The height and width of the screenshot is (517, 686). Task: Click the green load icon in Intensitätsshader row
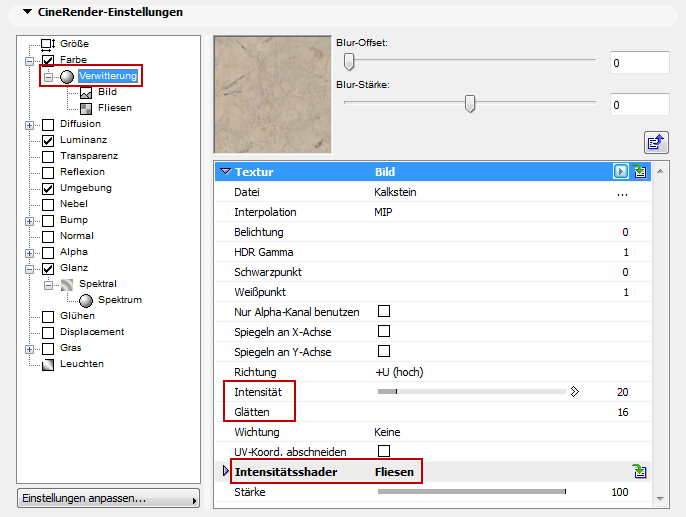point(640,471)
